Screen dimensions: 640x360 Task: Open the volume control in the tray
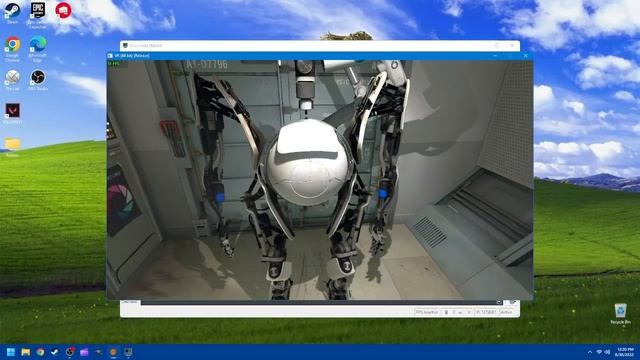[607, 352]
